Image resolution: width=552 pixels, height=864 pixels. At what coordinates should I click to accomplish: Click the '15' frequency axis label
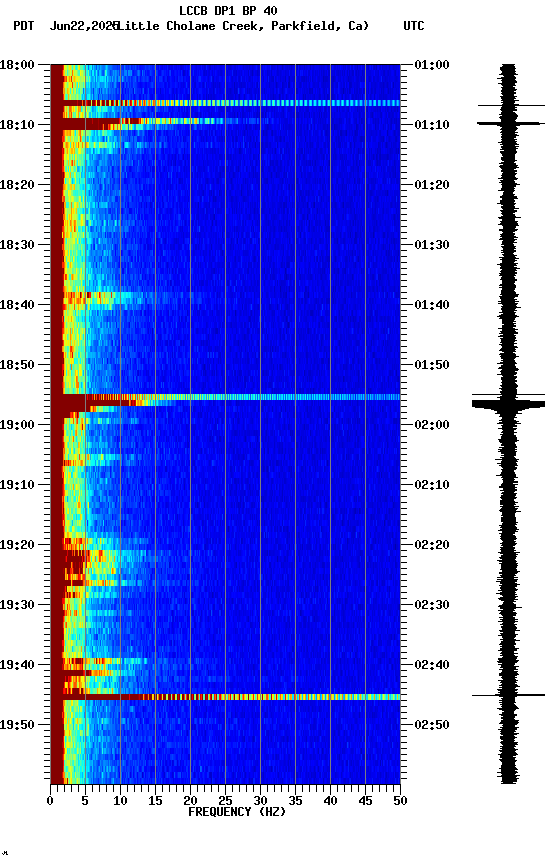tap(155, 801)
